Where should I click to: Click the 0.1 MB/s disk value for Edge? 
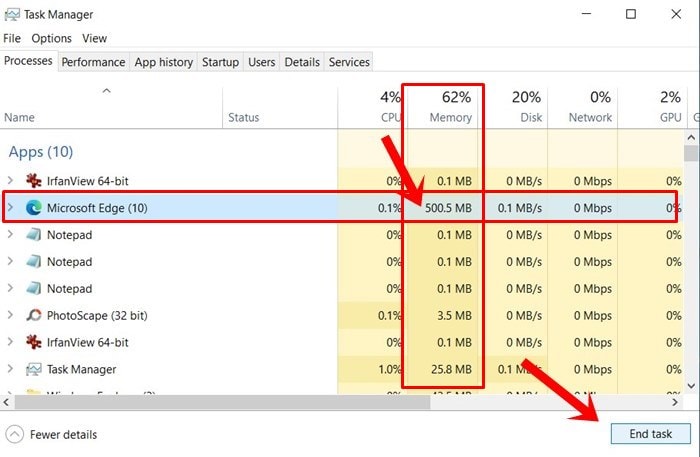520,208
